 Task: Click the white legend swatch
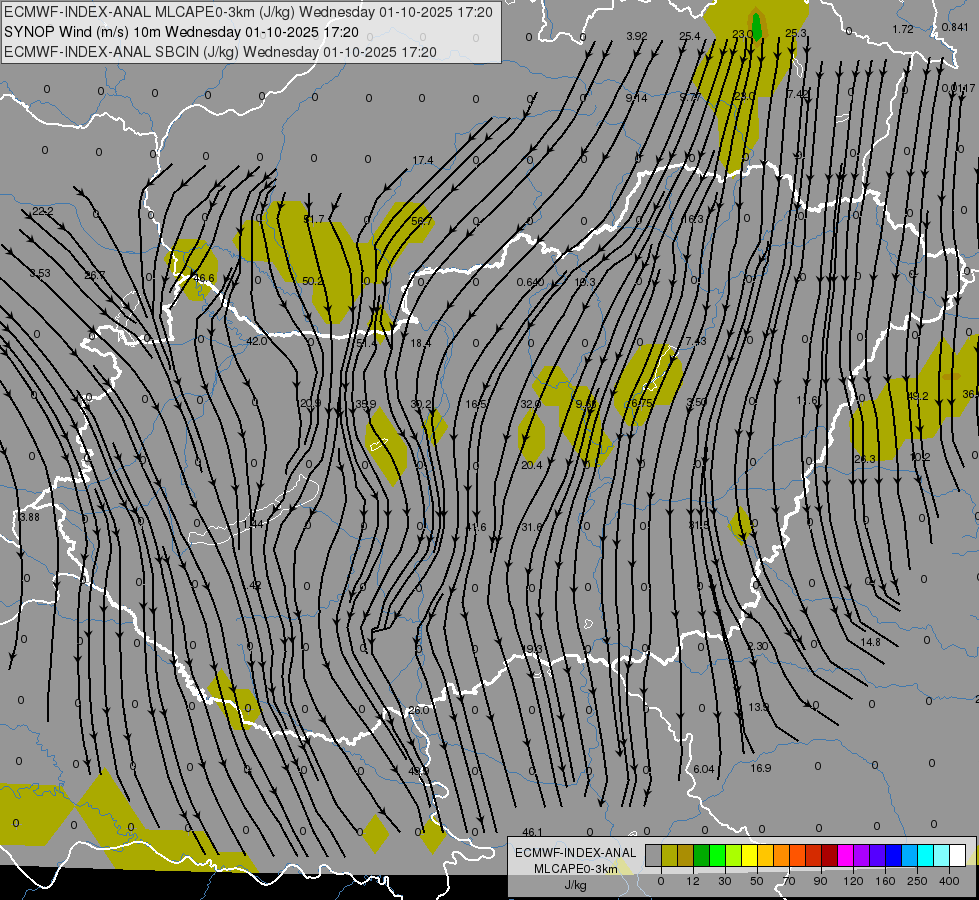tap(957, 855)
